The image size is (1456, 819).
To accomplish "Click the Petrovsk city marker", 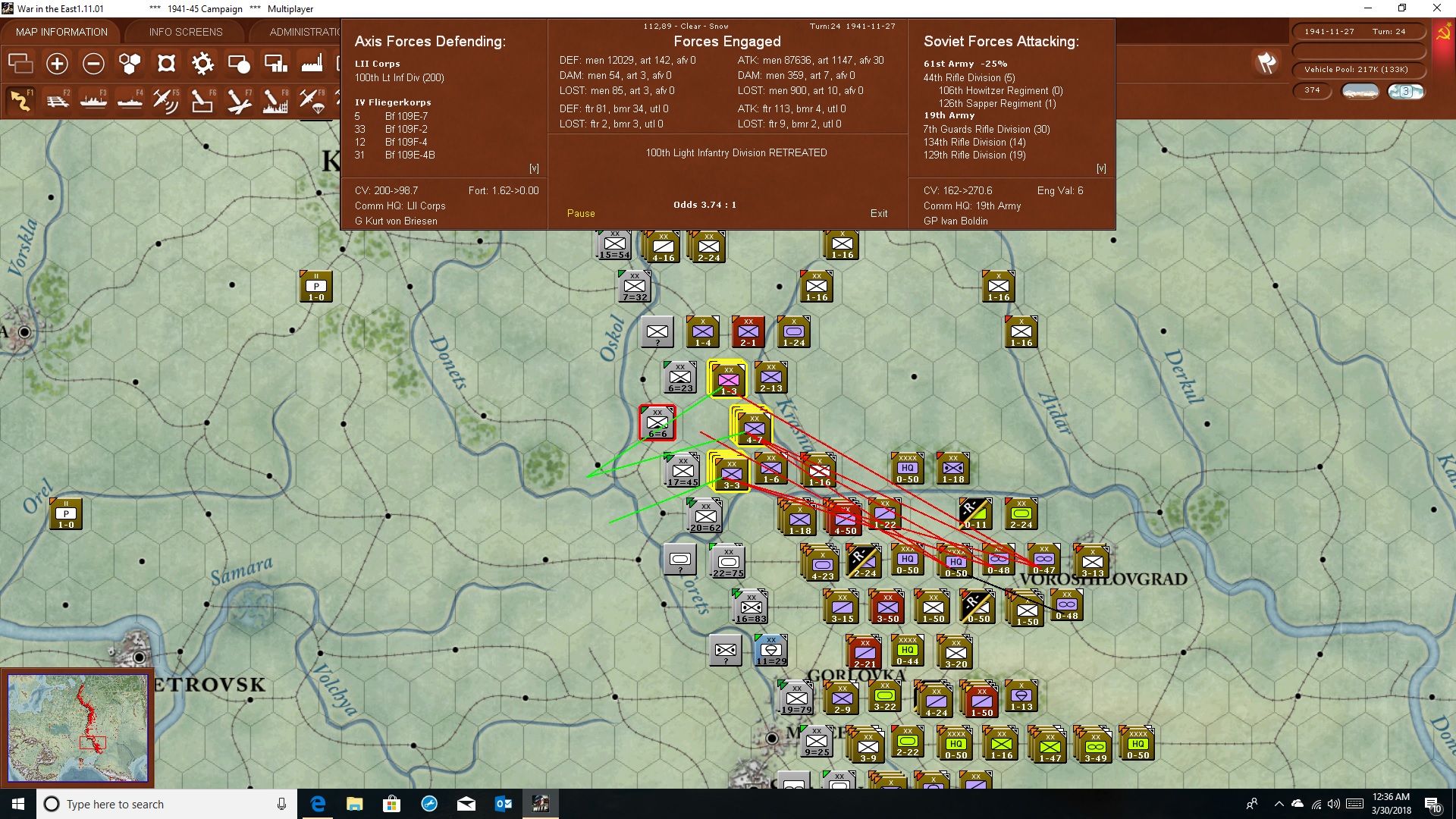I will click(x=140, y=657).
